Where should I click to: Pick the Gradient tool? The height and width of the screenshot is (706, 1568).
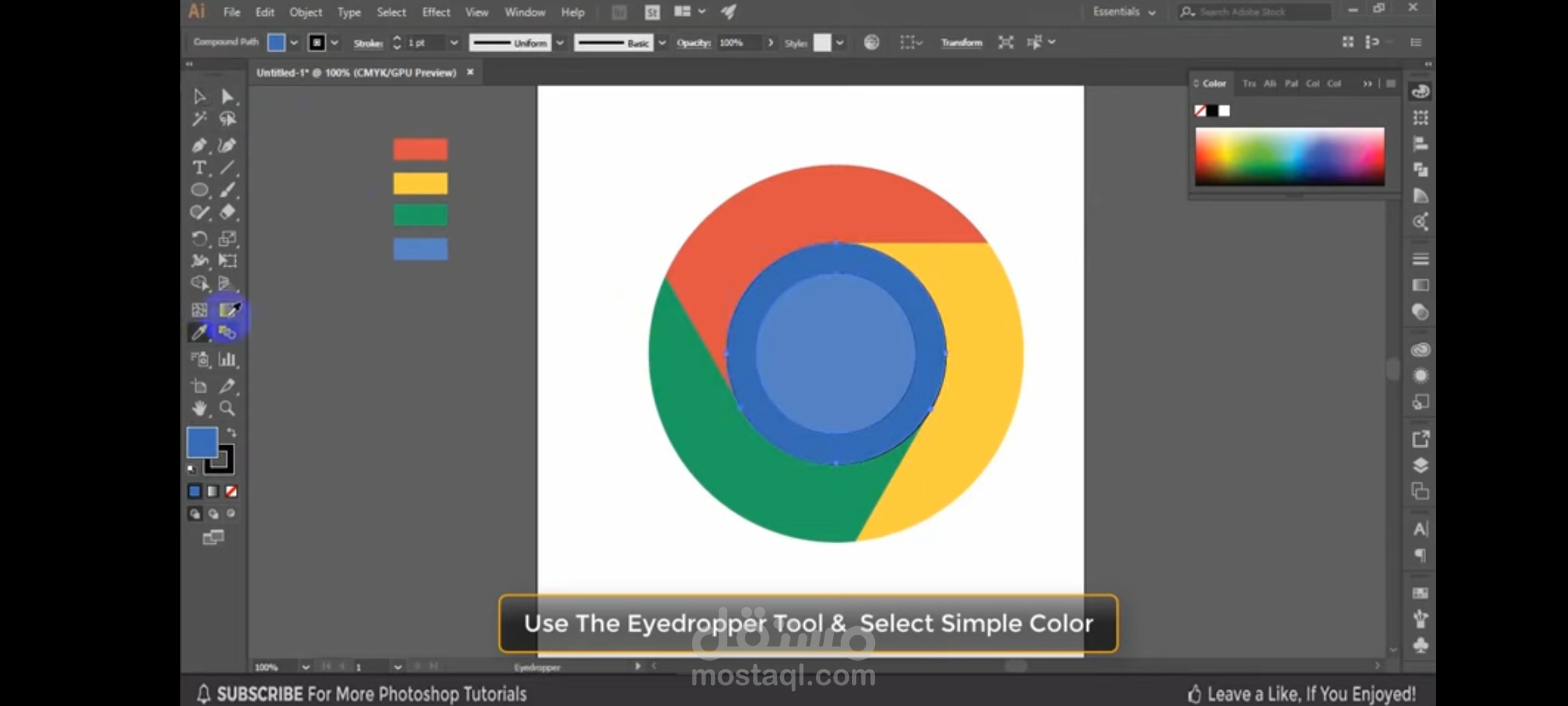click(x=228, y=310)
